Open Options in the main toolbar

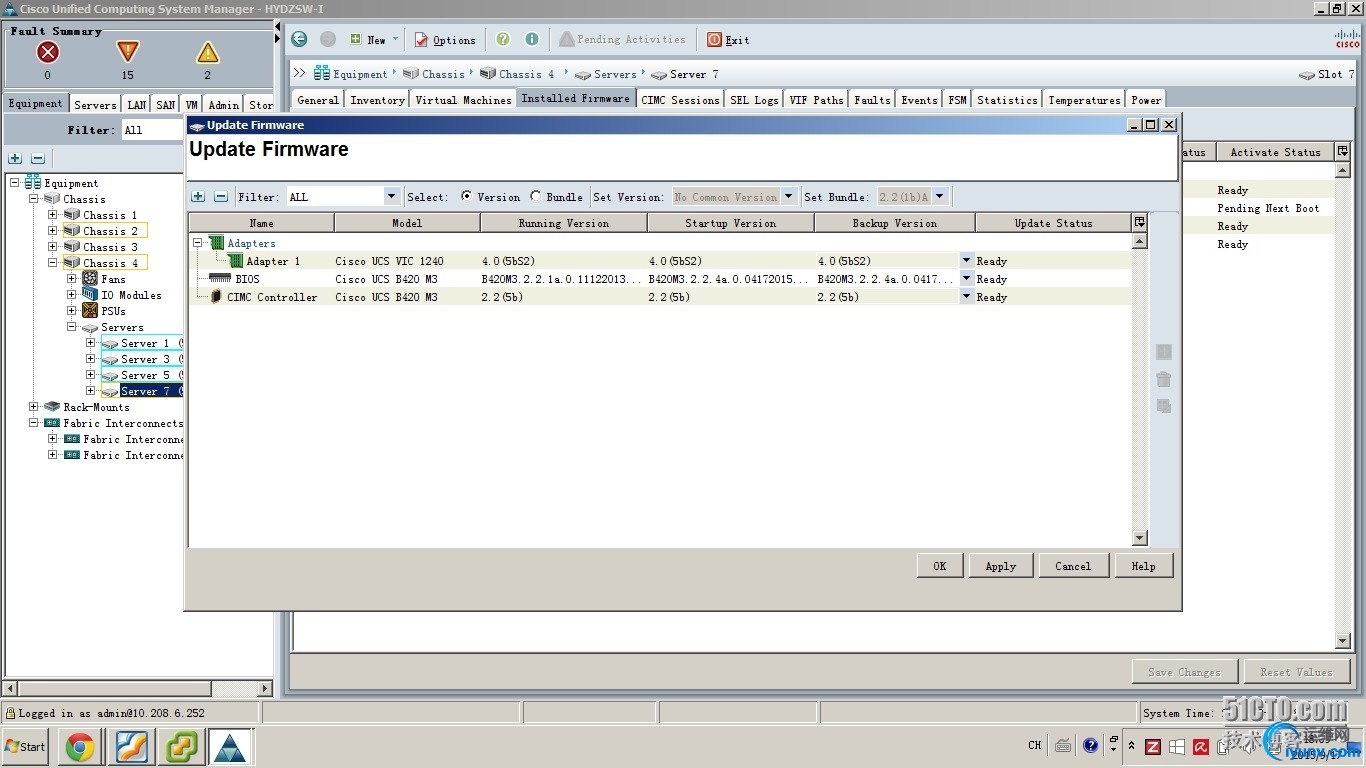pos(445,40)
